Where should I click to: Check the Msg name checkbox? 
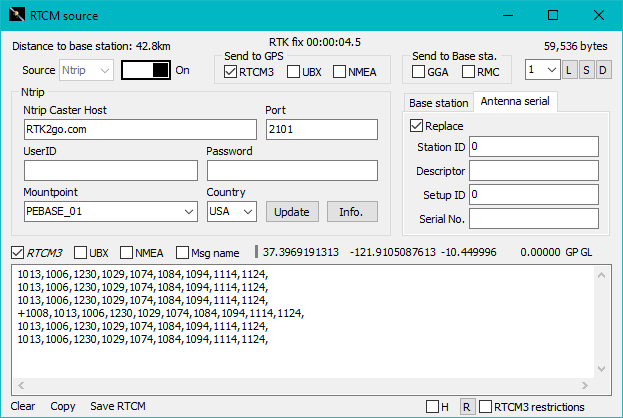(182, 253)
